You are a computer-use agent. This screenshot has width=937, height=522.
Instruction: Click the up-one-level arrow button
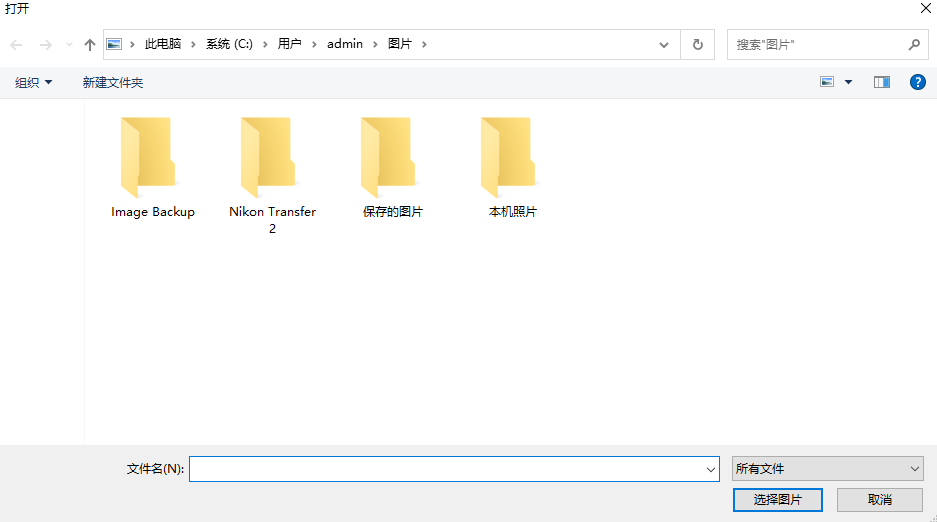(90, 45)
